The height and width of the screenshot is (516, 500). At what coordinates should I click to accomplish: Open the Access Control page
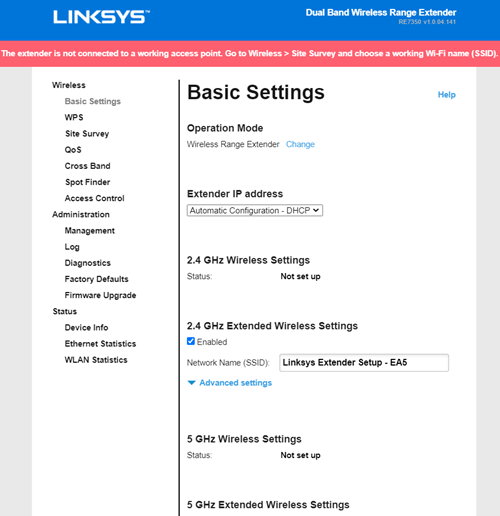tap(94, 198)
